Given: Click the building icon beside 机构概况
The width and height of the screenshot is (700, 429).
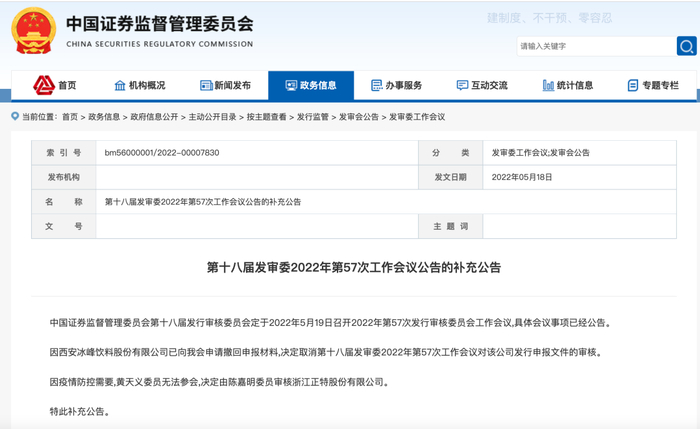Looking at the screenshot, I should [x=120, y=86].
